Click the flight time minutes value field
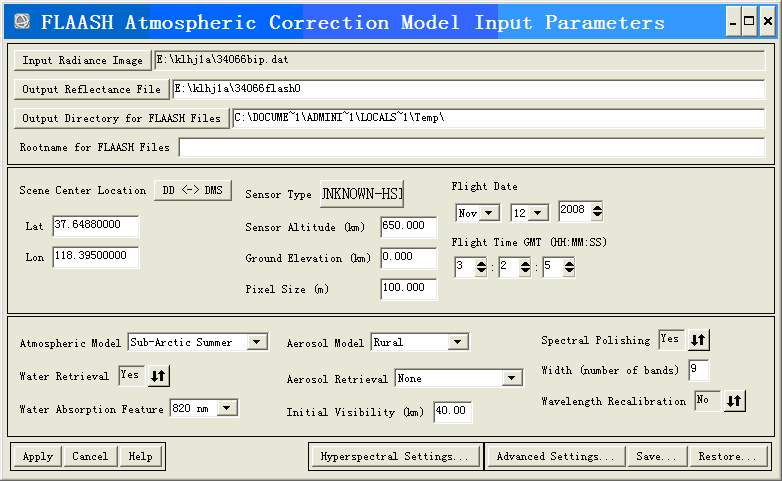Screen dimensions: 782x481 pyautogui.click(x=509, y=267)
